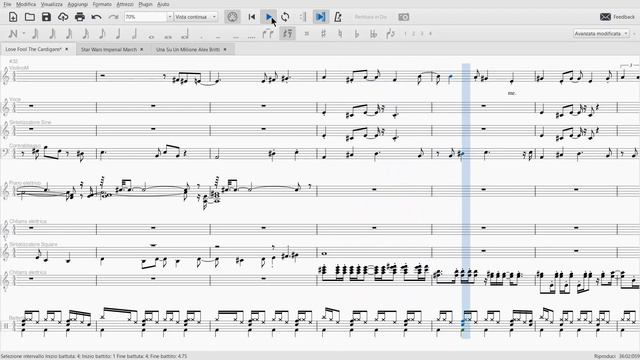This screenshot has width=640, height=360.
Task: Click the Feedback button
Action: coord(617,17)
